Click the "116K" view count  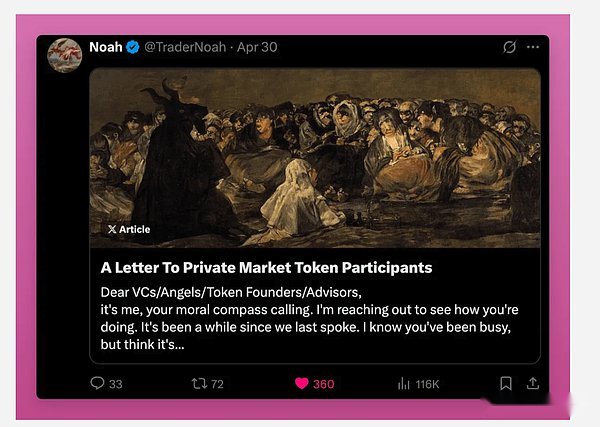(x=428, y=384)
